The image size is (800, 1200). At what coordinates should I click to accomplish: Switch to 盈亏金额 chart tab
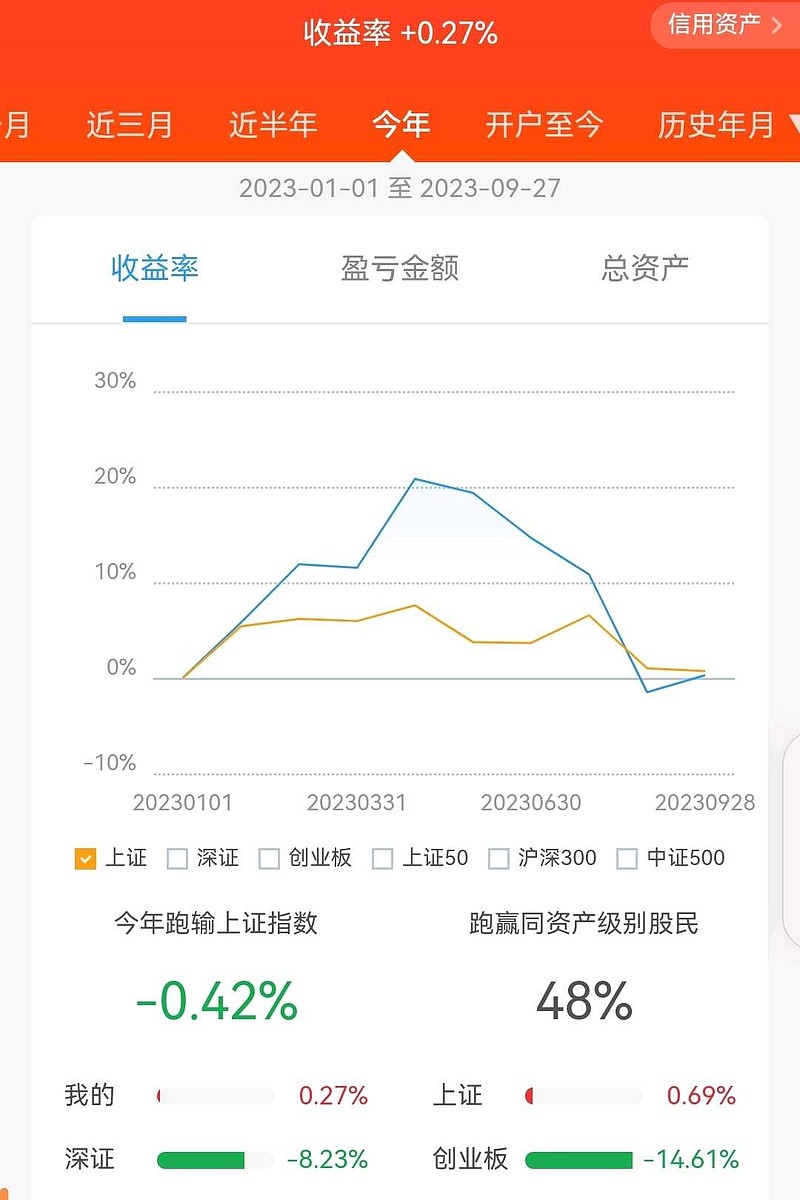(400, 268)
